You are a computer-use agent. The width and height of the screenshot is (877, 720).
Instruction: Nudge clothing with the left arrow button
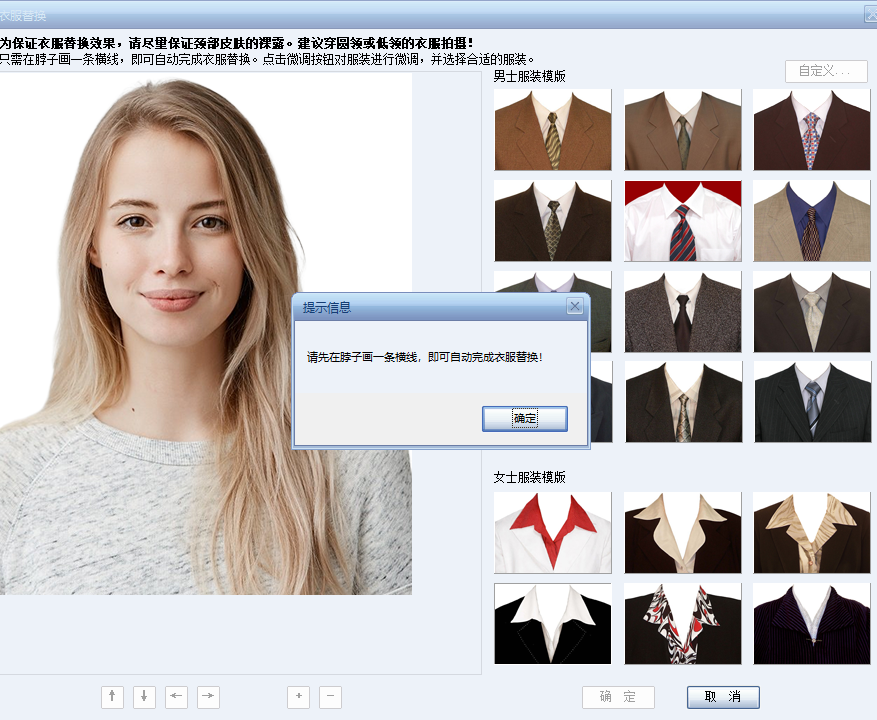pos(176,697)
